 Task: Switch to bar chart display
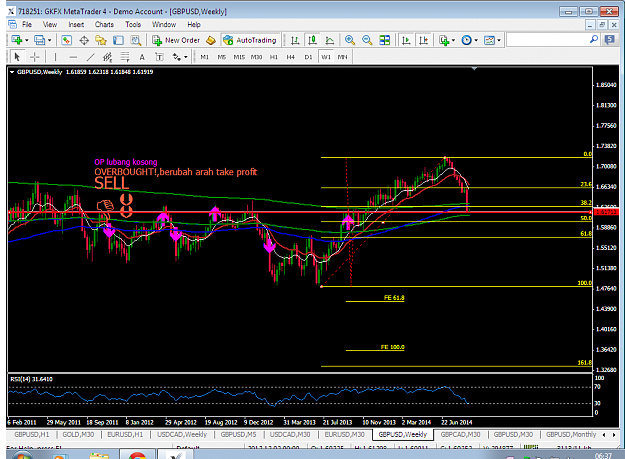(295, 40)
